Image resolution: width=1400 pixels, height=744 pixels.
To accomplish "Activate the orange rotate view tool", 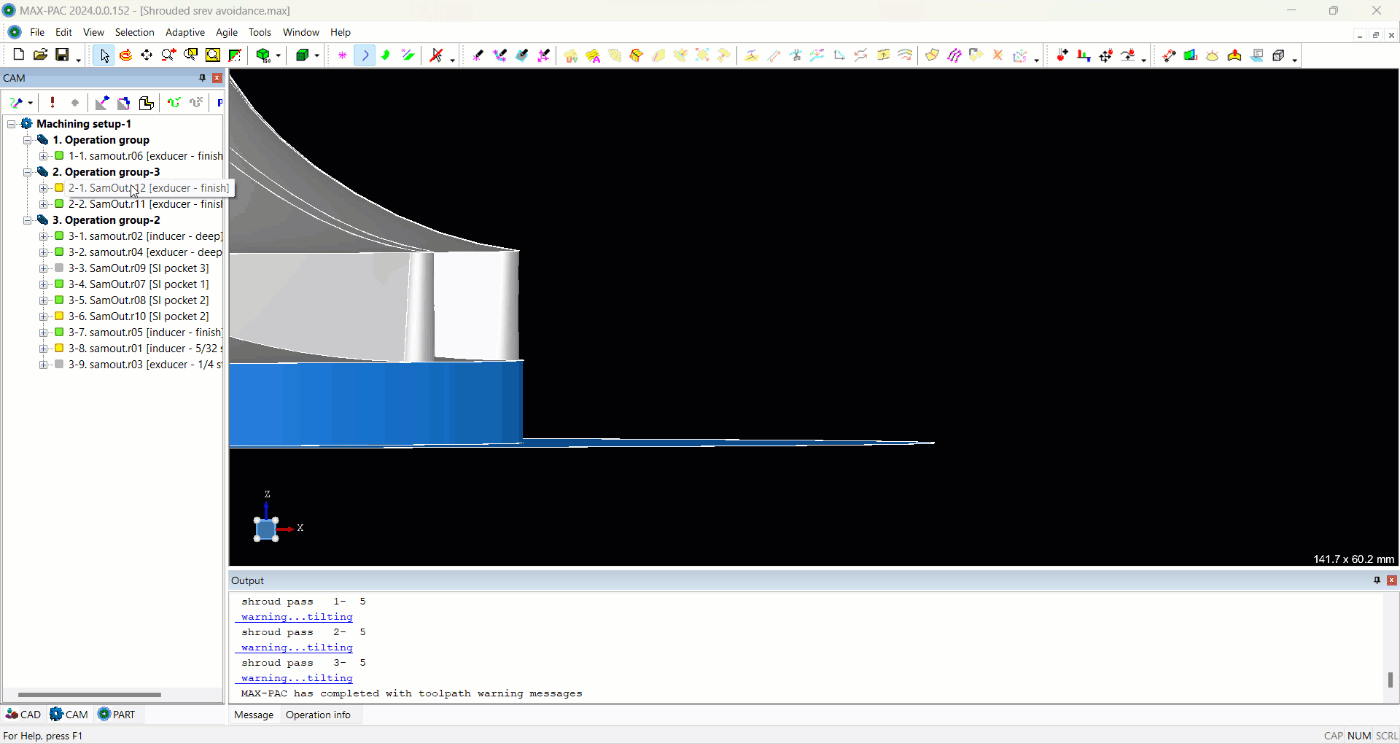I will tap(125, 55).
